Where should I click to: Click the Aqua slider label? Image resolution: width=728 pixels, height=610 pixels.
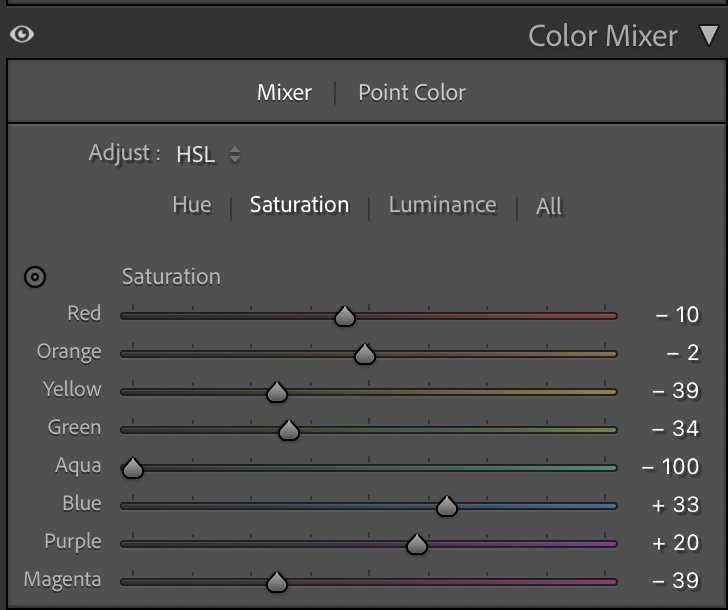pos(78,466)
